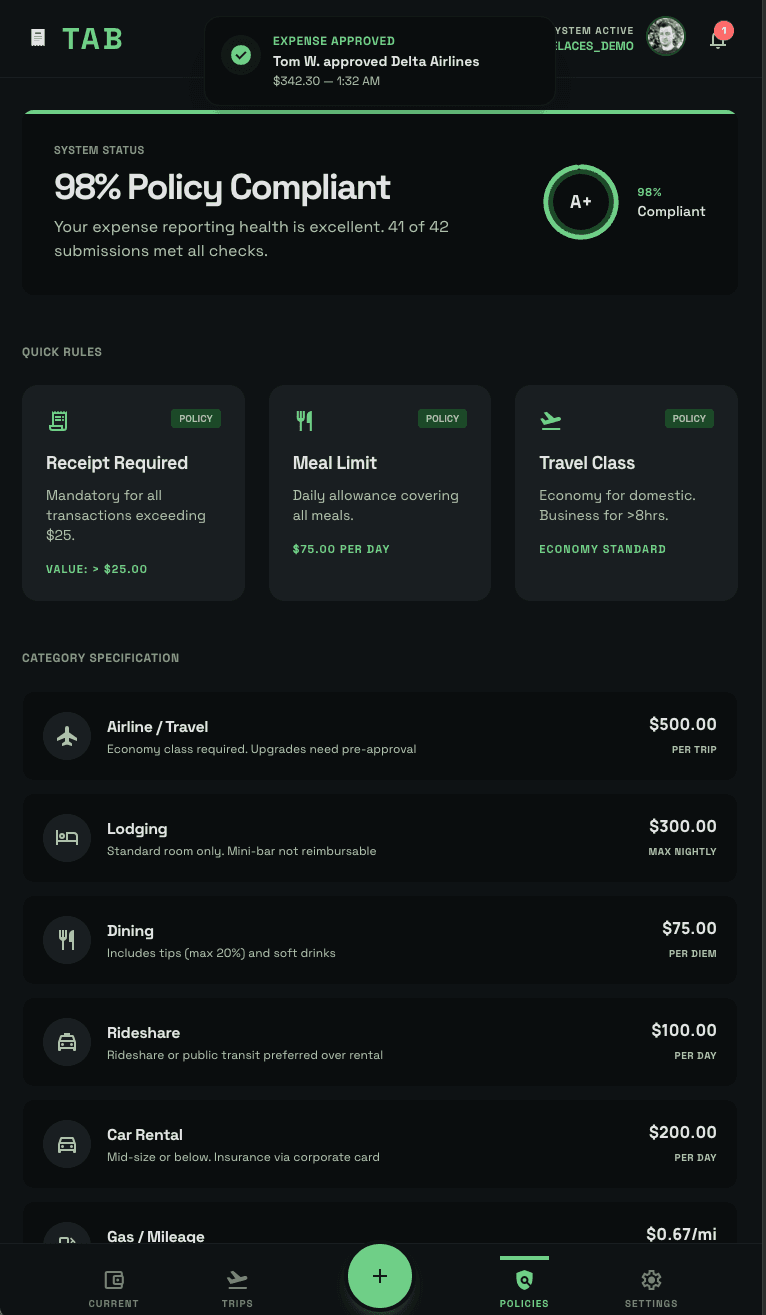Click the TAB receipt logo icon
766x1315 pixels.
pyautogui.click(x=37, y=38)
